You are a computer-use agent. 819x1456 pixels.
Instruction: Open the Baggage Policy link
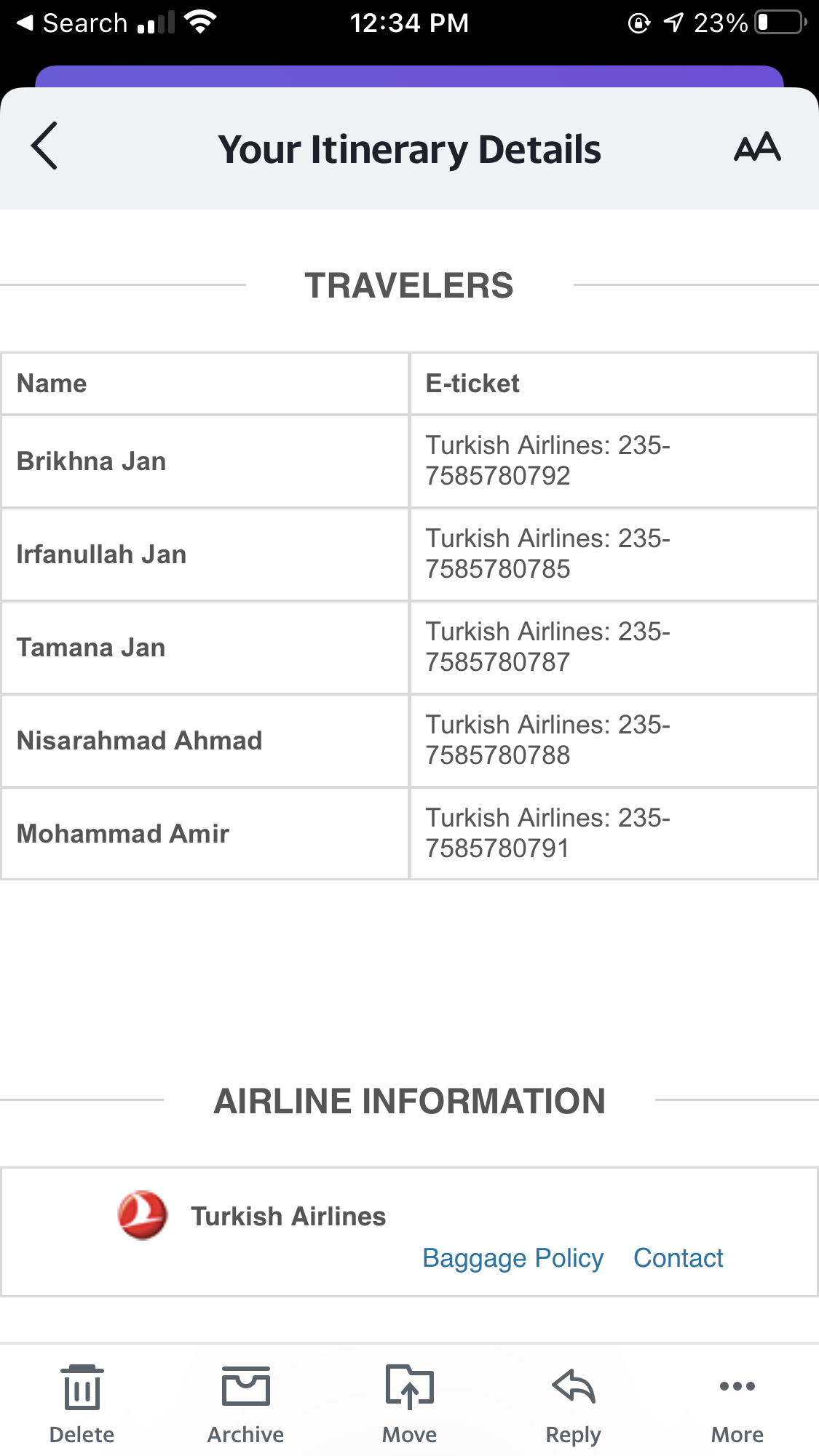coord(513,1258)
